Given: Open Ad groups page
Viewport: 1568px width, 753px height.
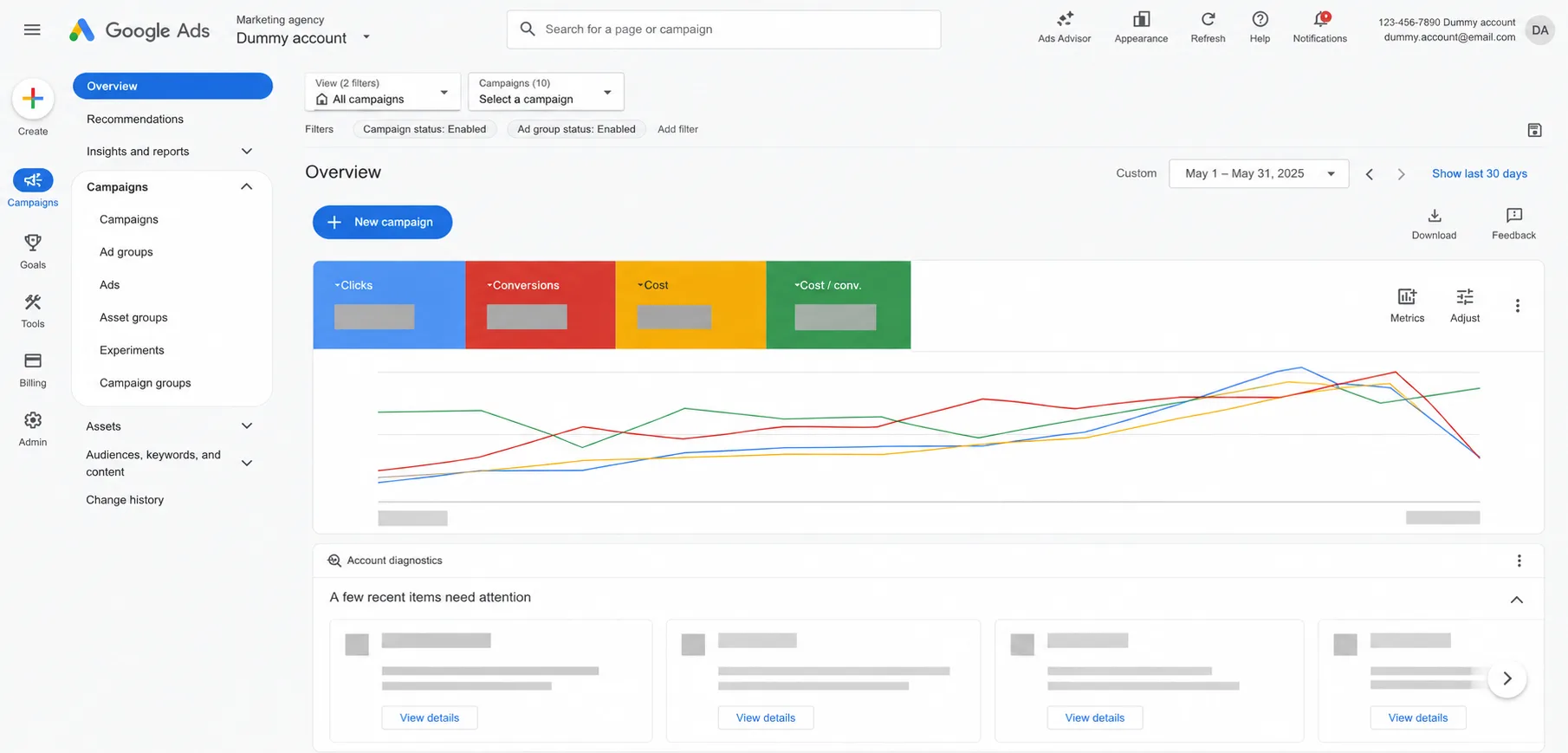Looking at the screenshot, I should 126,252.
